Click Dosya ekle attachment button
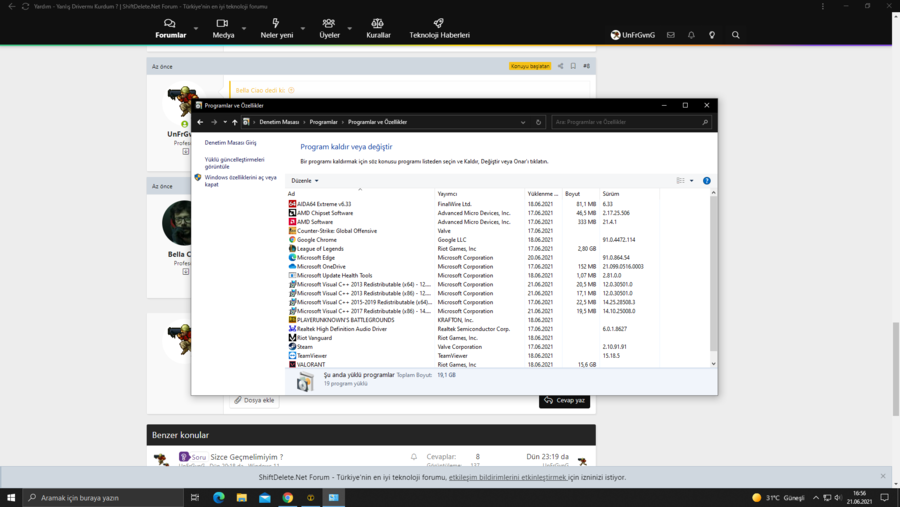 click(254, 400)
